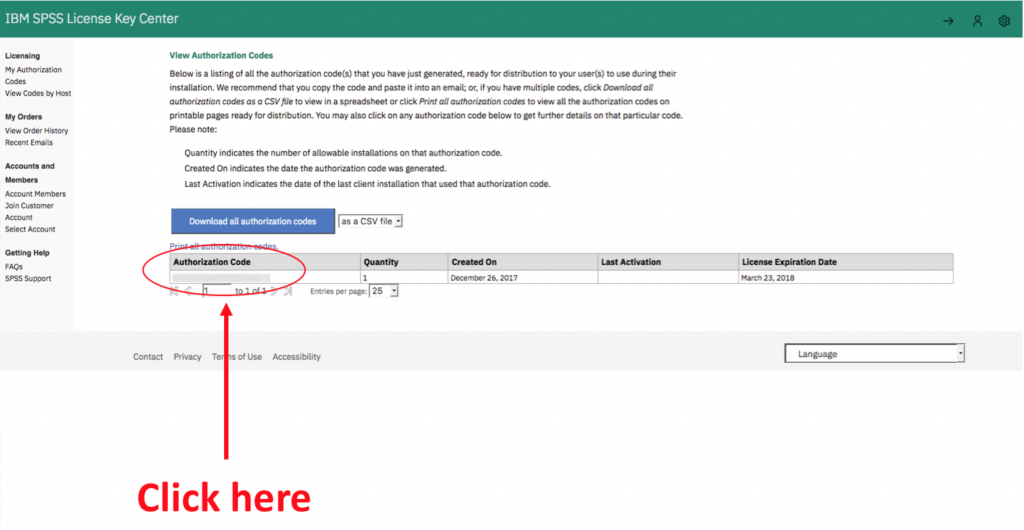Click the Terms of Use footer link

[237, 357]
